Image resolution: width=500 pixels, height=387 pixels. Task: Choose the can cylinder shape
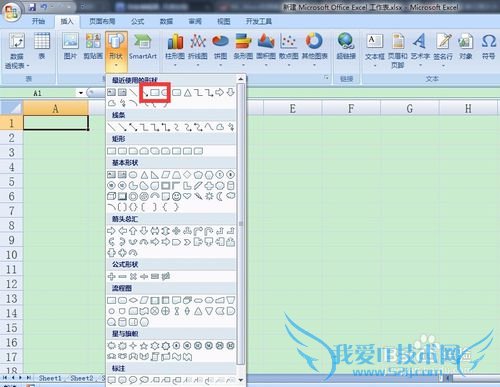click(231, 185)
